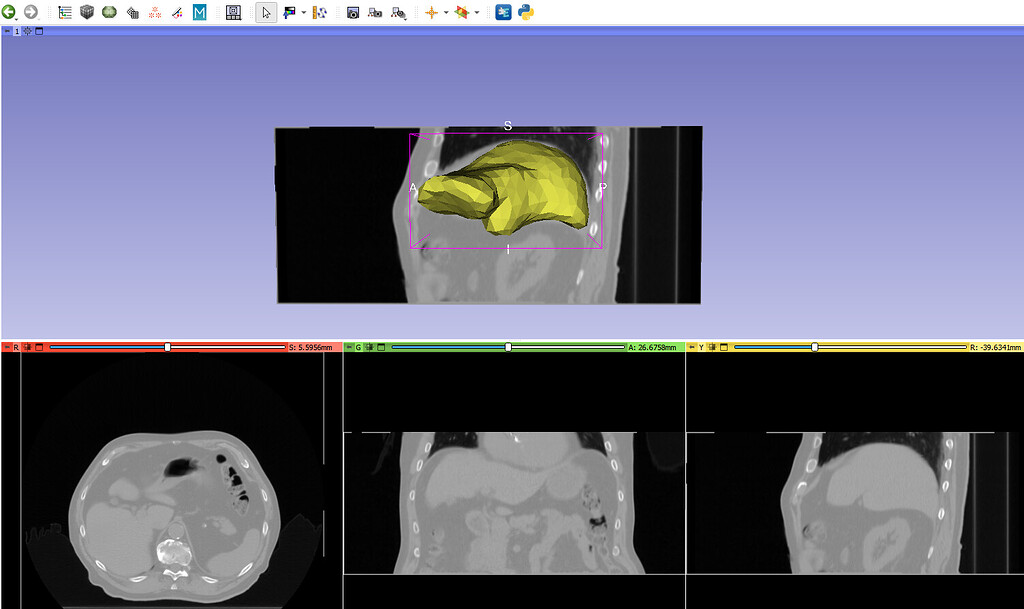Expand the layout selection dropdown

tap(233, 13)
